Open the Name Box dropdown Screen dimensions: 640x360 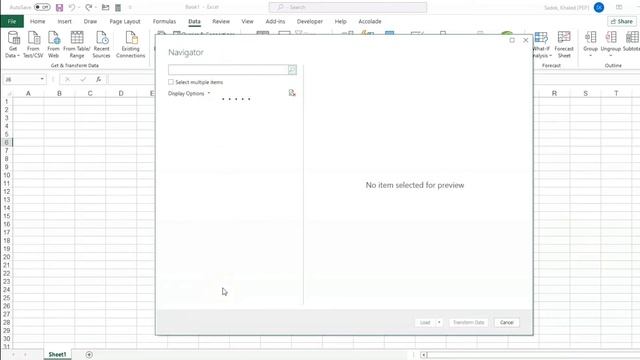pos(42,79)
